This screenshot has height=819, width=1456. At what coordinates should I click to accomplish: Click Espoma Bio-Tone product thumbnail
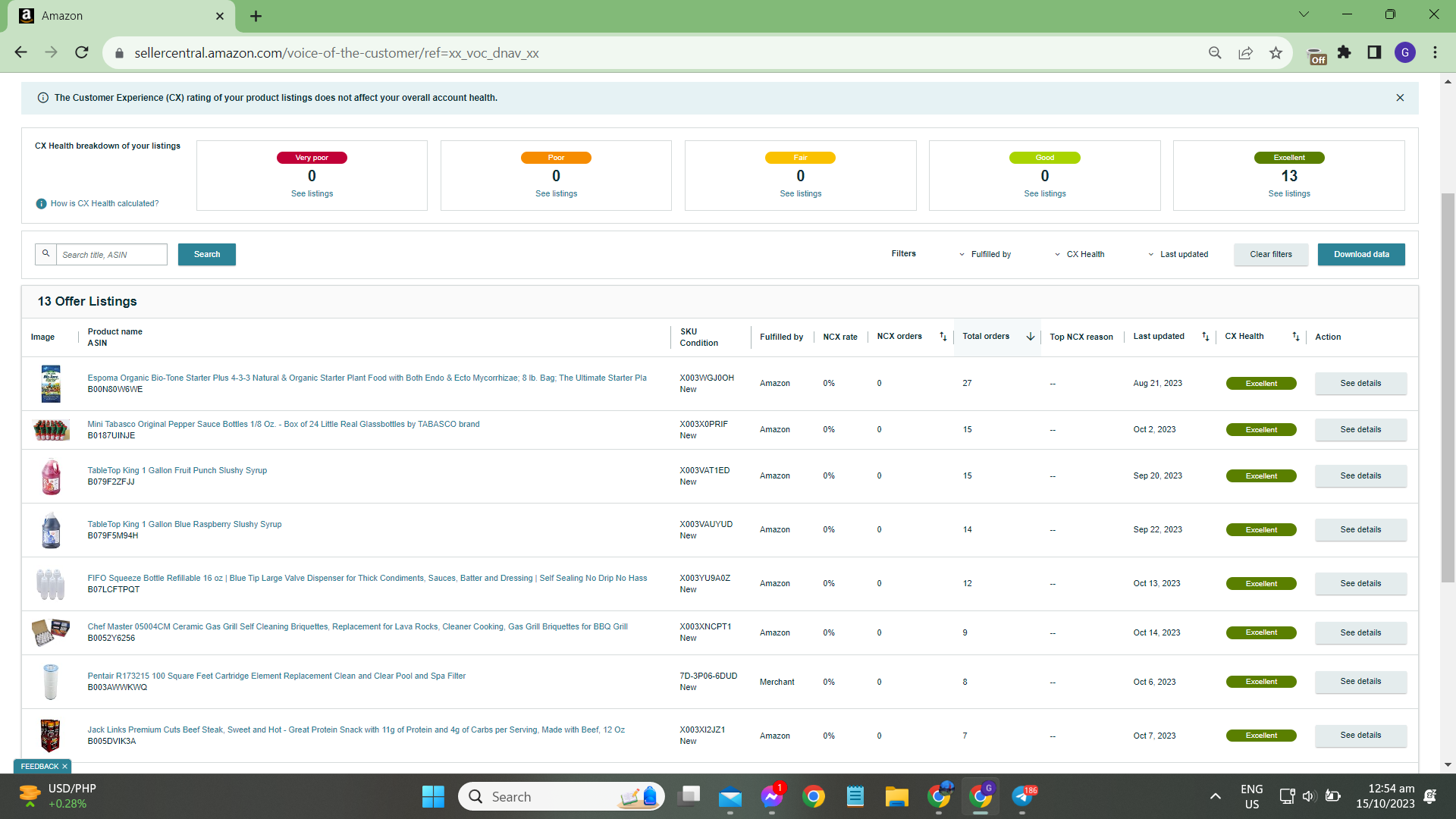point(51,384)
